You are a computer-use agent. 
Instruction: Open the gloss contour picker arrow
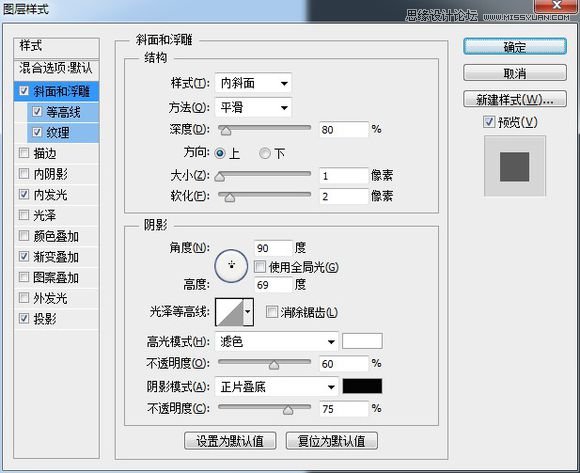[x=248, y=312]
